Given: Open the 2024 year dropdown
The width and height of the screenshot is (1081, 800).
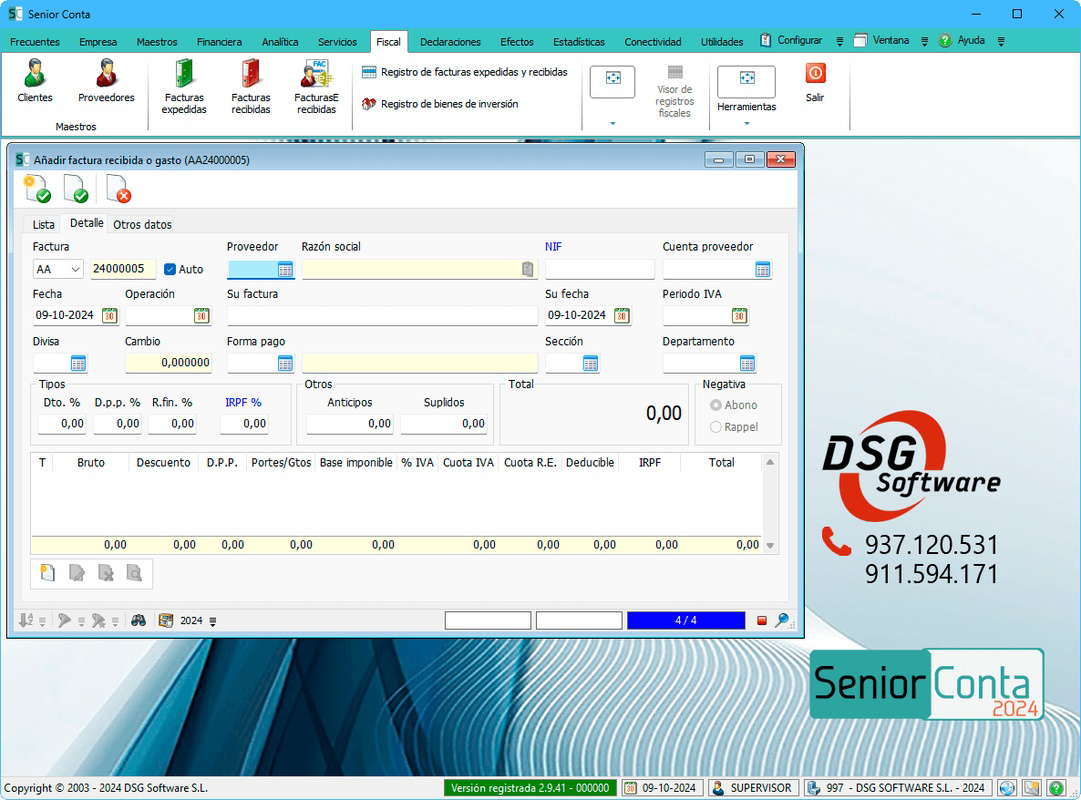Looking at the screenshot, I should (212, 621).
